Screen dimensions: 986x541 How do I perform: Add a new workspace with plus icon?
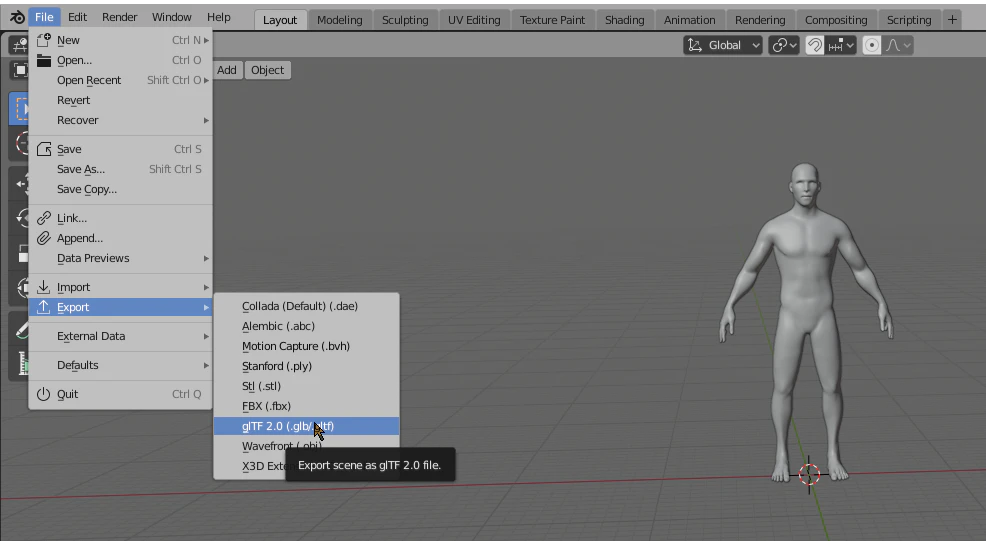tap(953, 20)
